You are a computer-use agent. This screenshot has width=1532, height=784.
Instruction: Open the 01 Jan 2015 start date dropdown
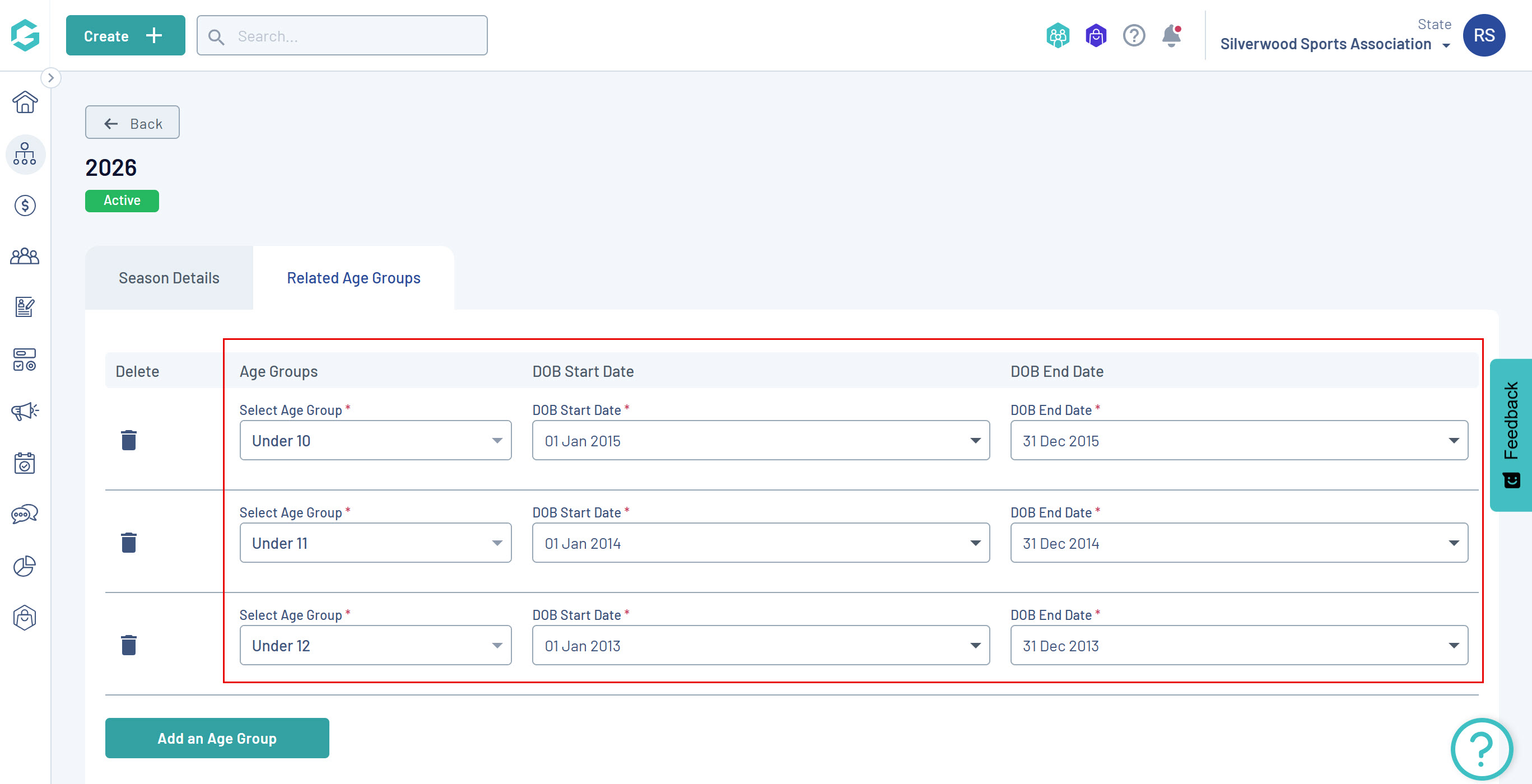click(x=760, y=441)
